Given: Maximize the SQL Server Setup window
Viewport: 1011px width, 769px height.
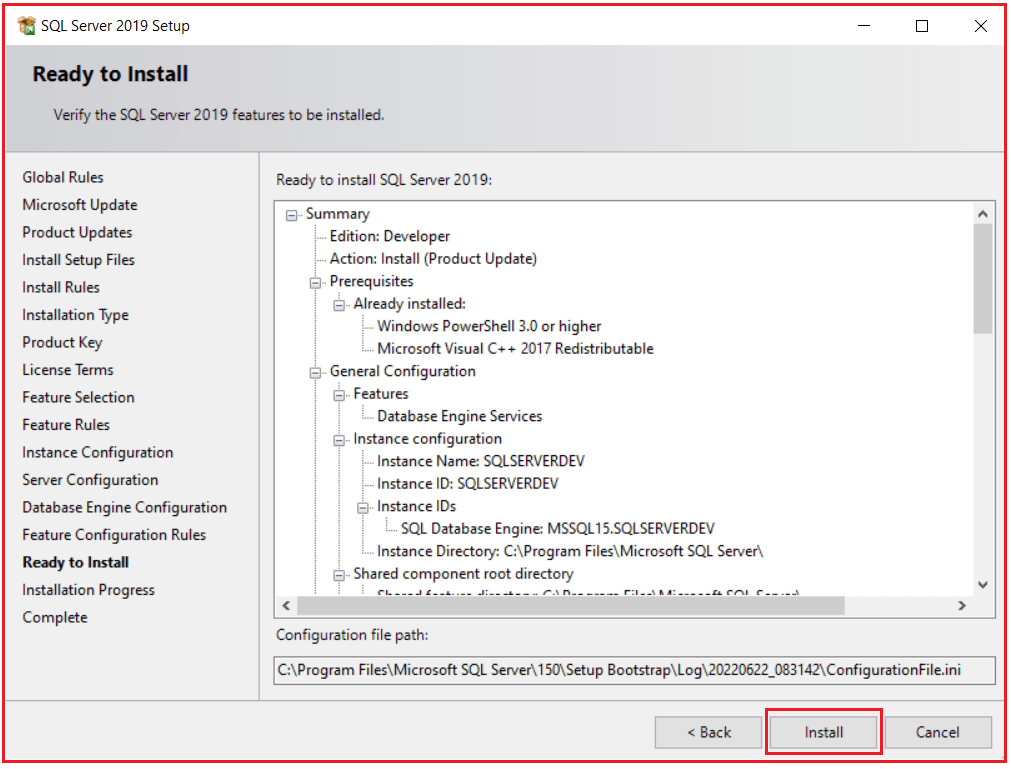Looking at the screenshot, I should tap(922, 26).
